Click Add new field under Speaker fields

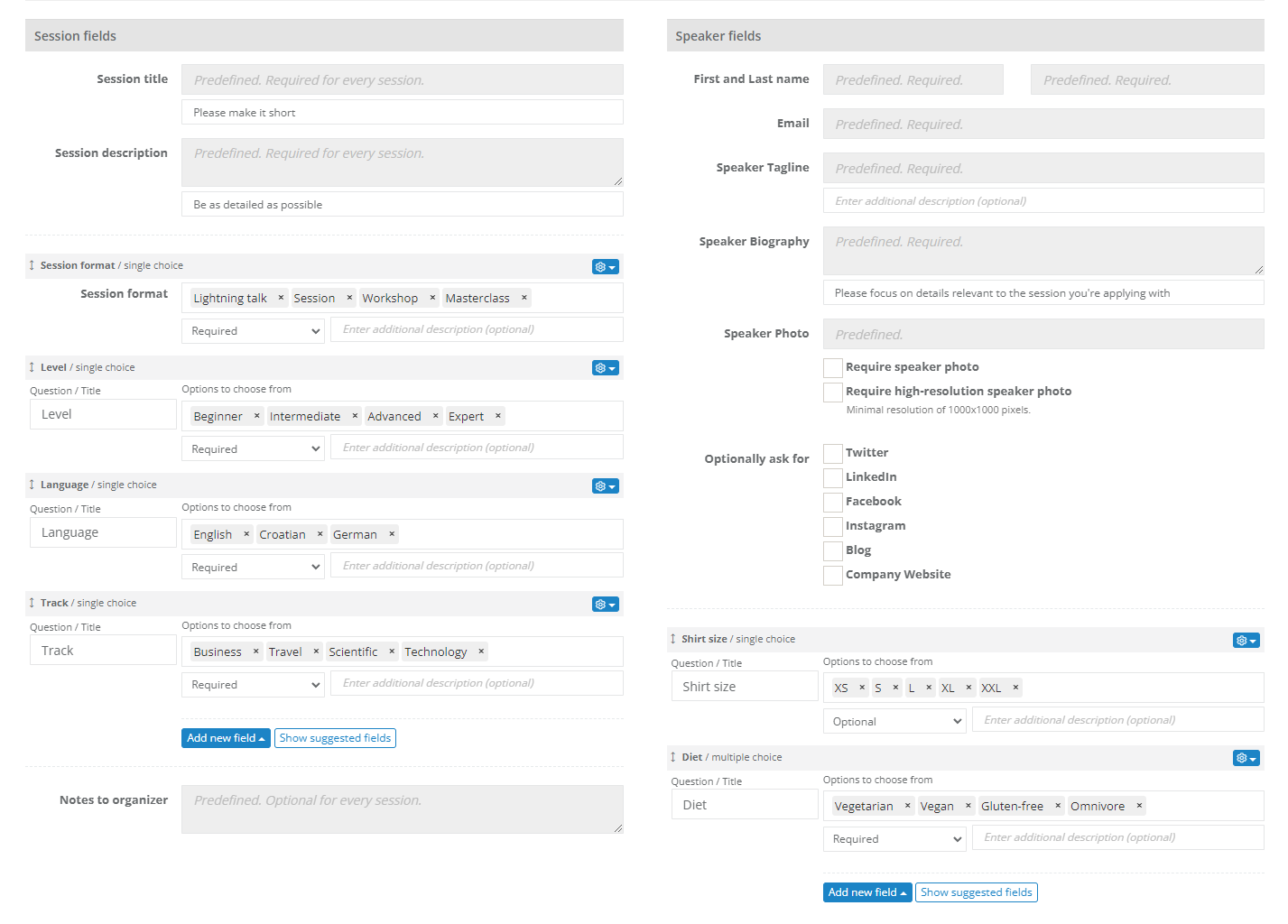[x=866, y=892]
